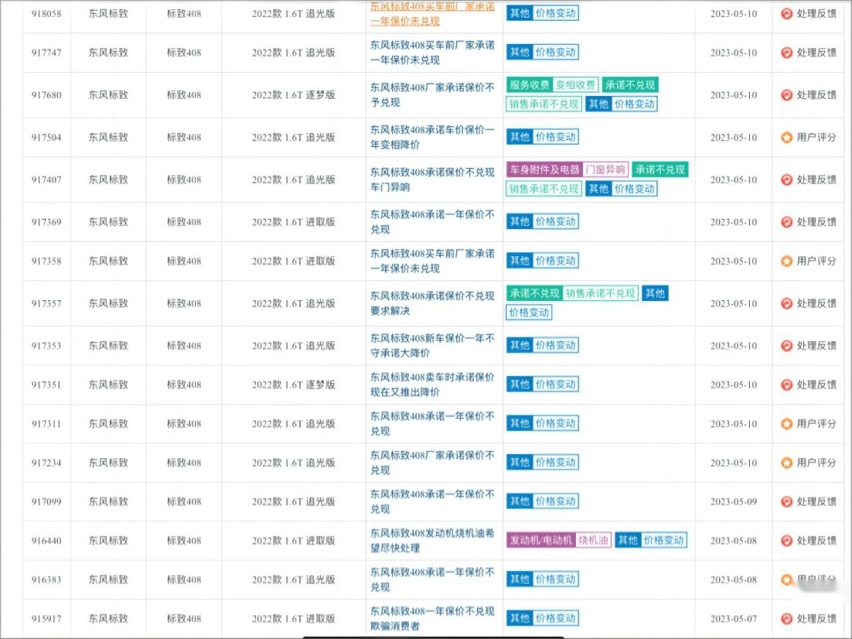The height and width of the screenshot is (639, 852).
Task: Click the orange rating icon in row 917358
Action: [x=786, y=261]
